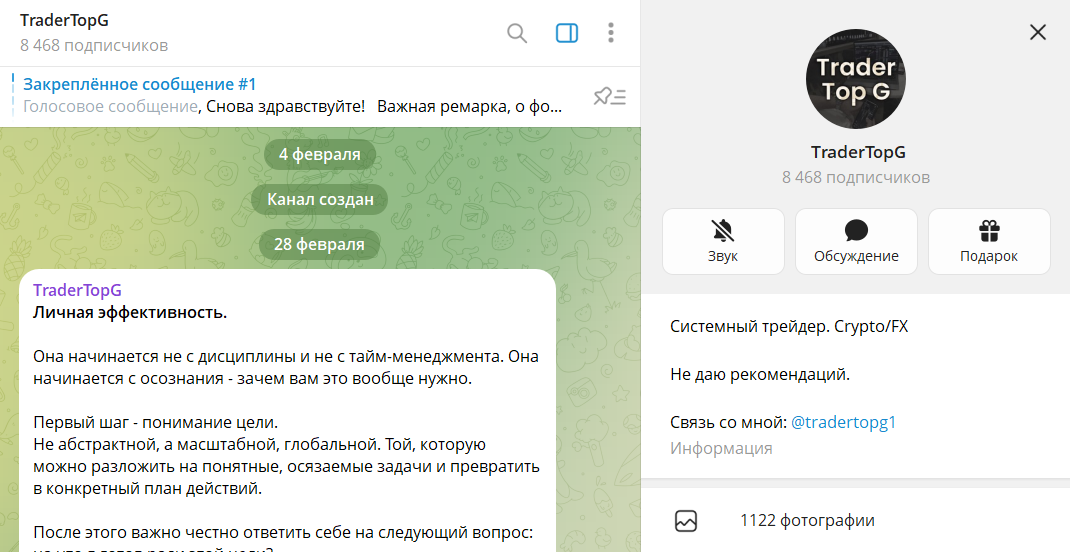
Task: Open the @tradertopg1 contact link
Action: tap(843, 422)
